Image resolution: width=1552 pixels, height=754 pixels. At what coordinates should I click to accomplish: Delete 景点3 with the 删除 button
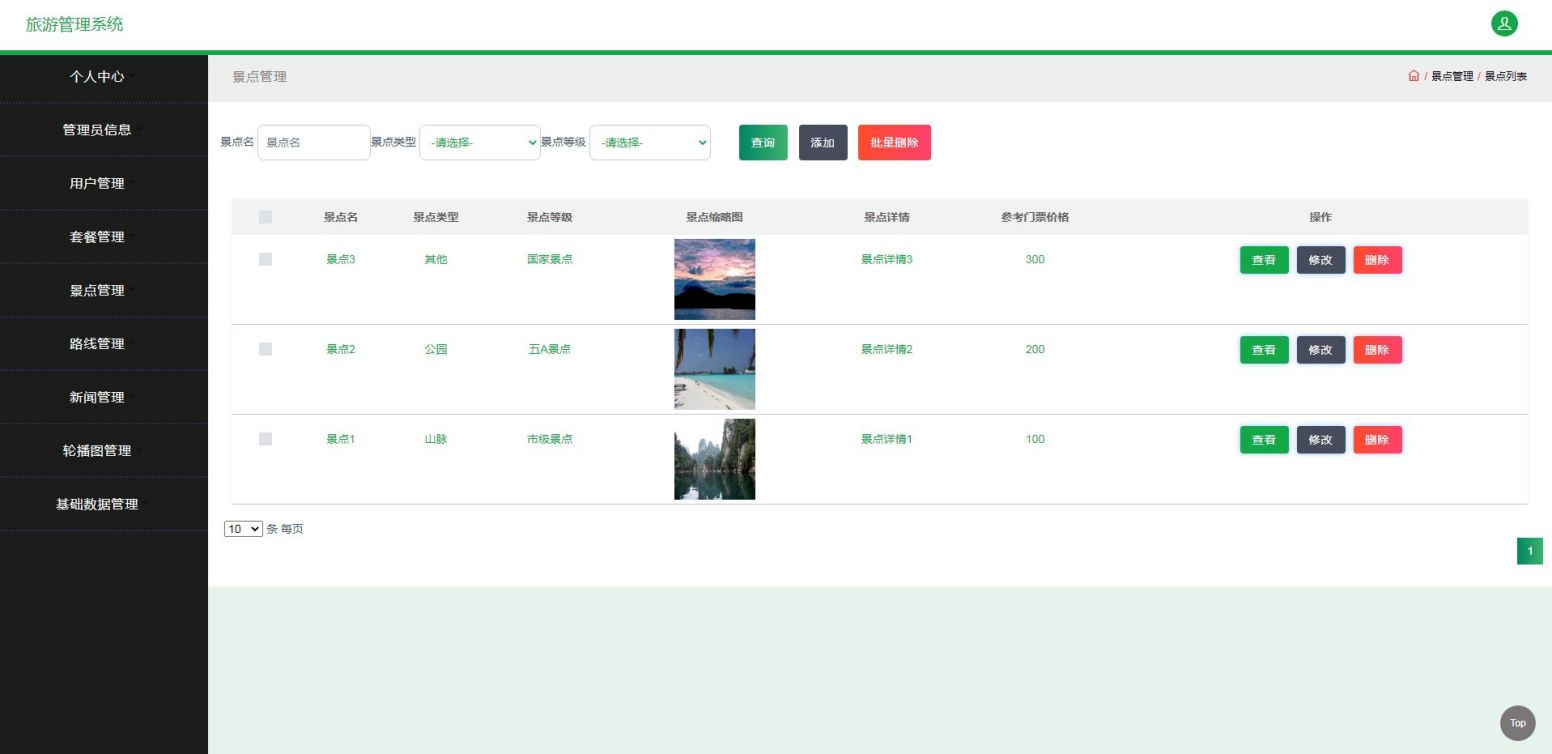pyautogui.click(x=1377, y=260)
